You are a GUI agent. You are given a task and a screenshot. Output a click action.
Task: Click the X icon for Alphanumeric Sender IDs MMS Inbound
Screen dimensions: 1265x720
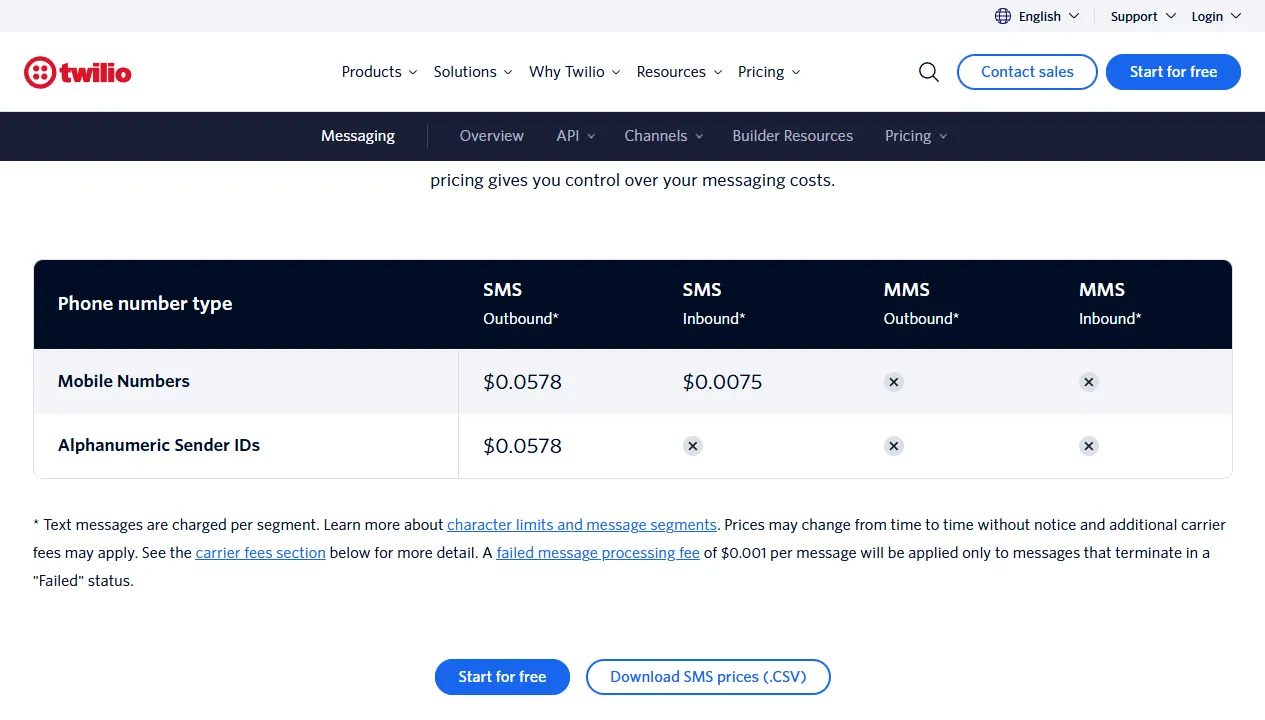1089,446
